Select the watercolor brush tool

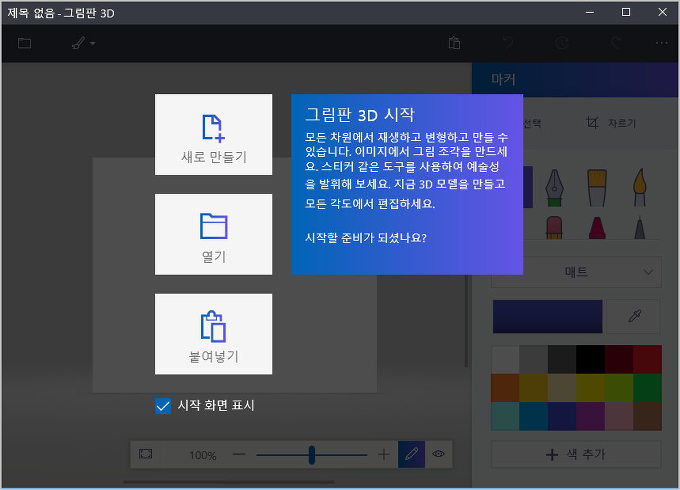(x=639, y=184)
